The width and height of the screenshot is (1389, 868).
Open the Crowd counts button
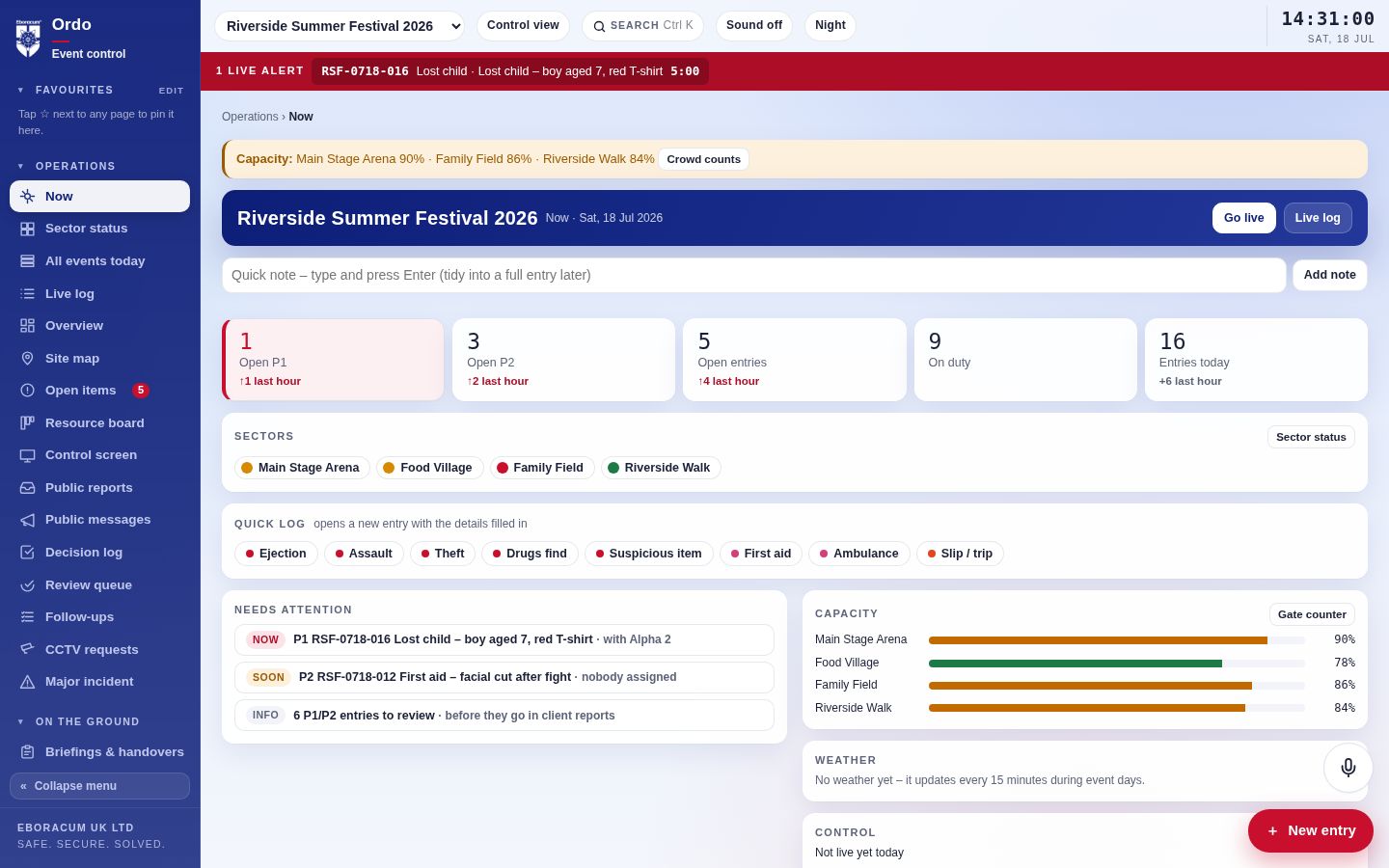pyautogui.click(x=703, y=159)
